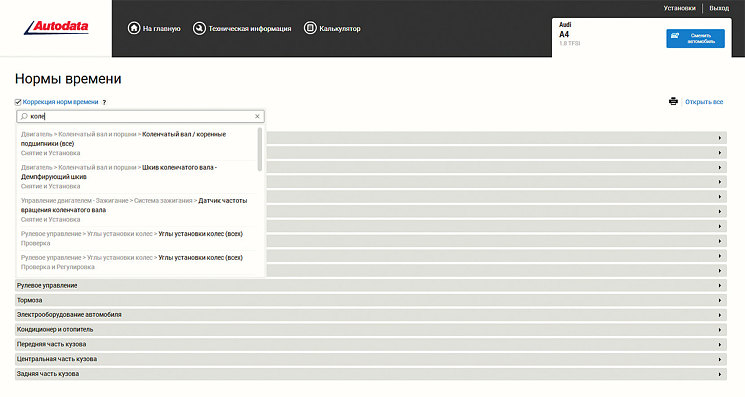Click the suggestions list scrollbar thumb
The width and height of the screenshot is (745, 397).
259,150
